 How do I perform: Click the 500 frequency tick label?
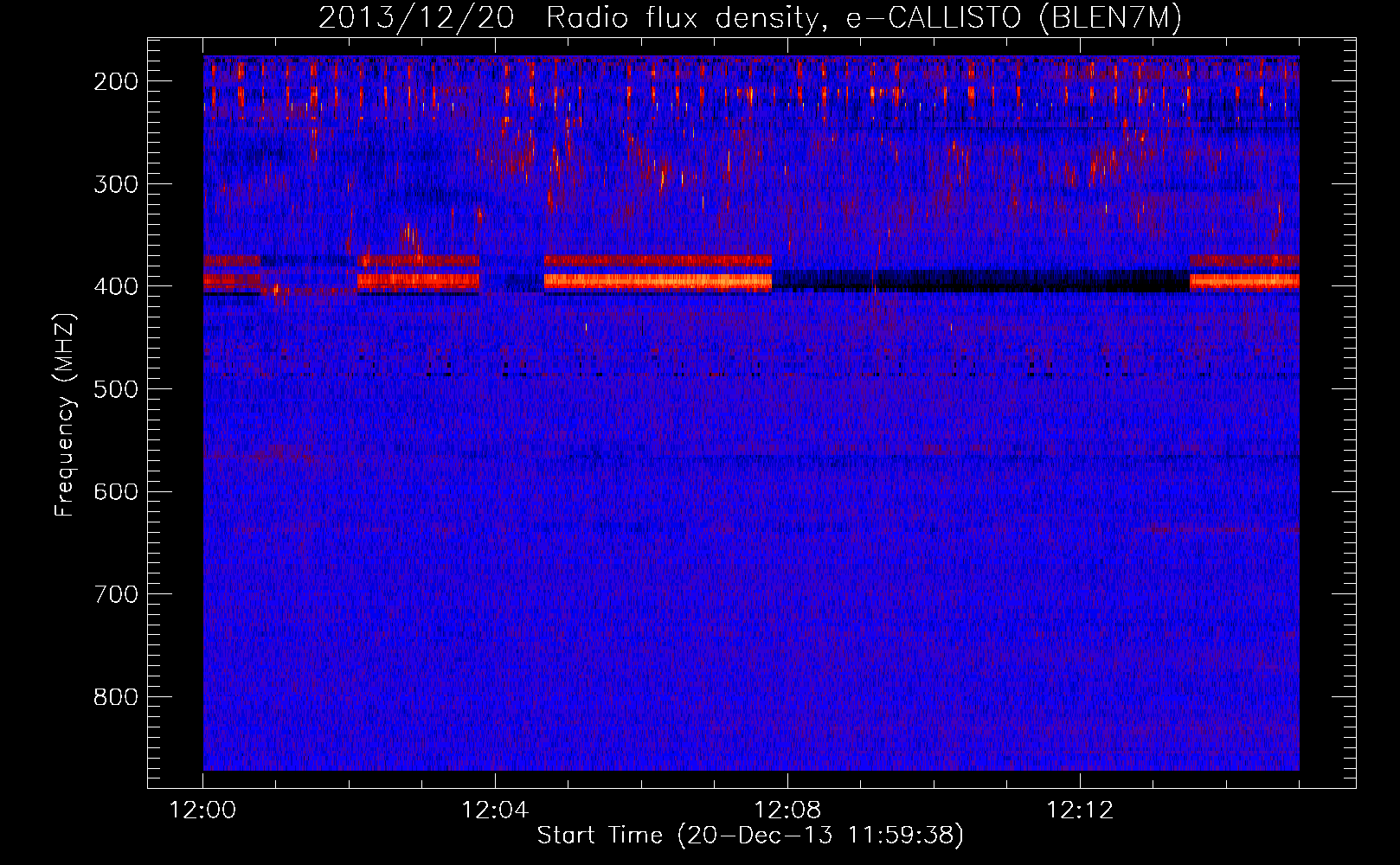[x=115, y=389]
